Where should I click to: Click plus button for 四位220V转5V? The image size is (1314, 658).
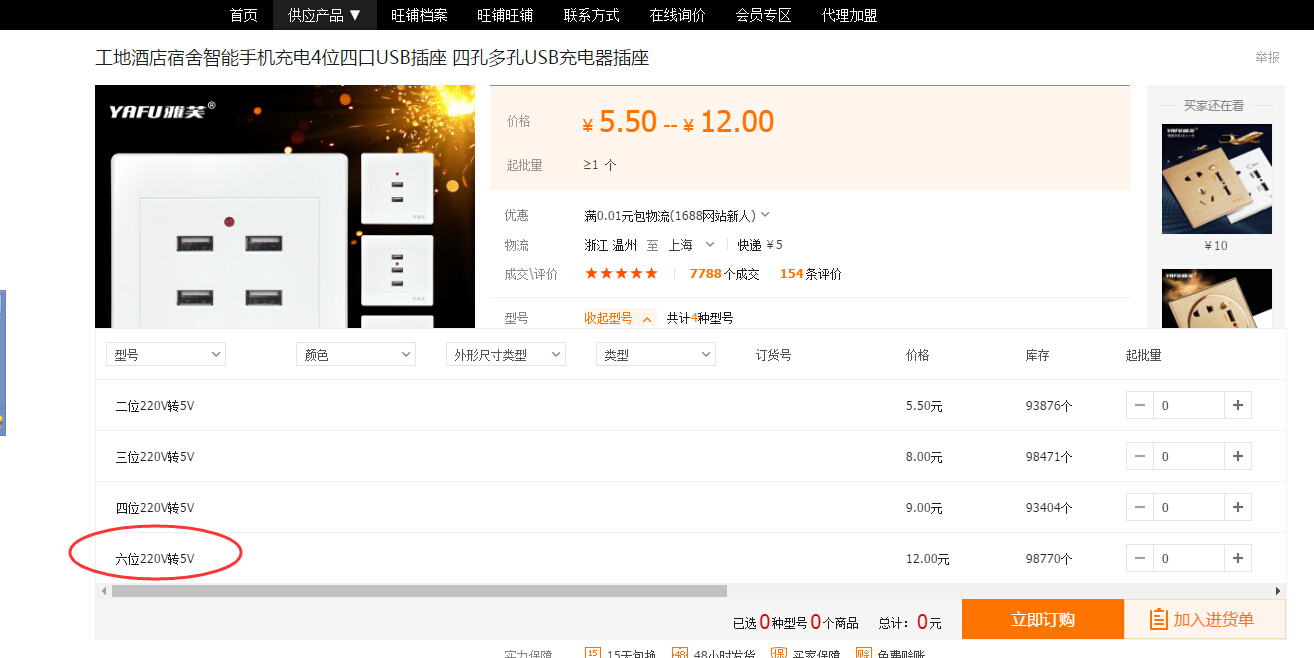click(x=1238, y=507)
